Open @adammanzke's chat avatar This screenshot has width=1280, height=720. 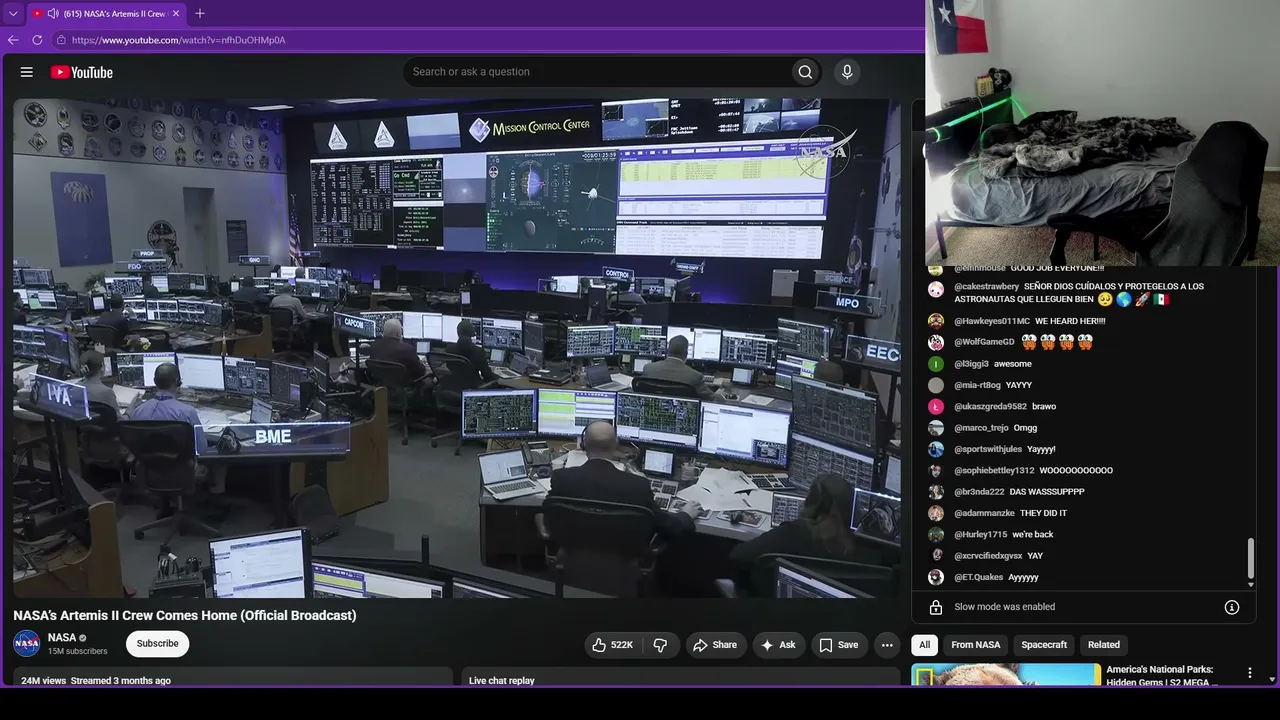pyautogui.click(x=936, y=513)
